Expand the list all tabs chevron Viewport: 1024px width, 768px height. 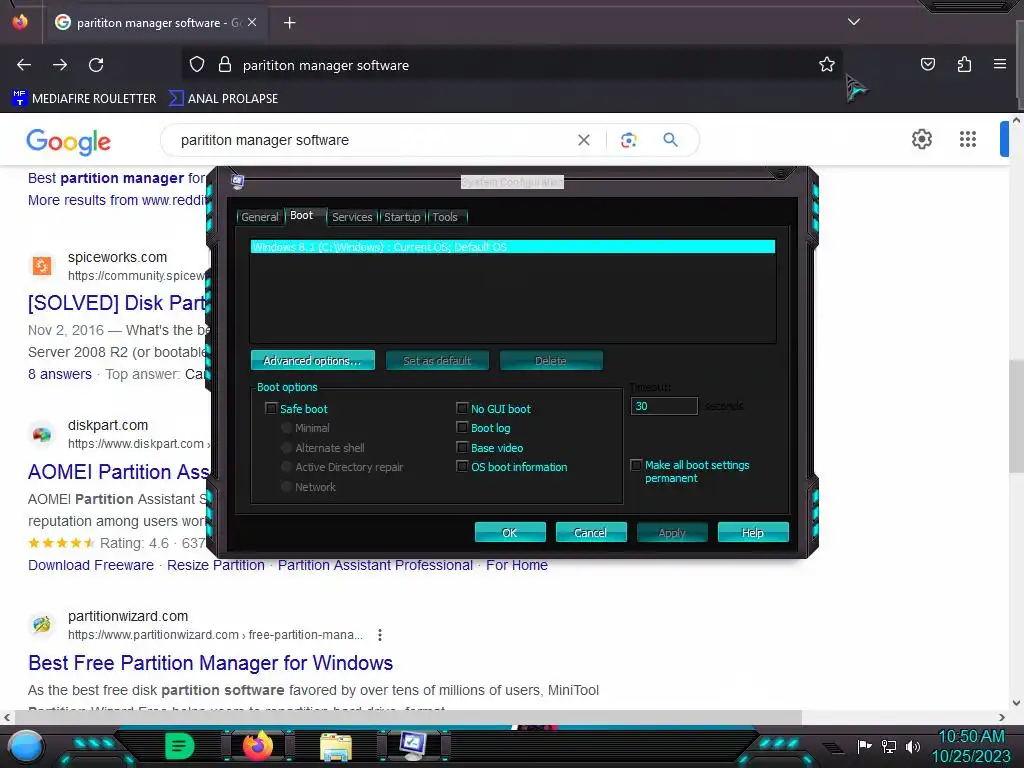coord(854,22)
